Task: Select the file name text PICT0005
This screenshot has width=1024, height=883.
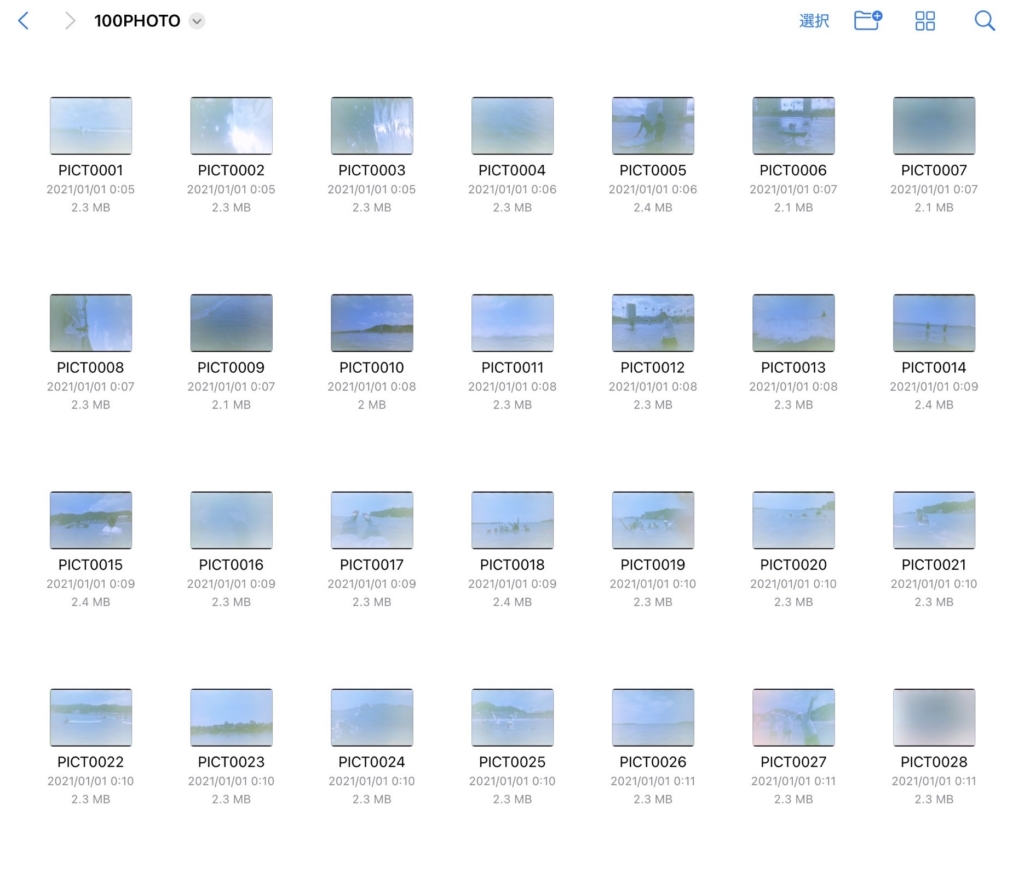Action: coord(653,170)
